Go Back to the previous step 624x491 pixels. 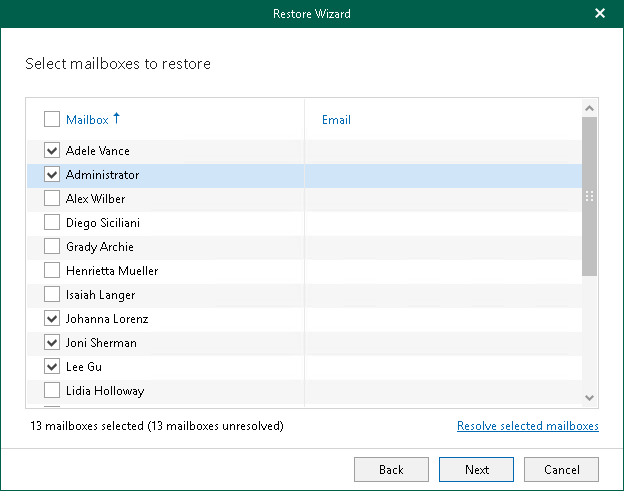pyautogui.click(x=391, y=469)
